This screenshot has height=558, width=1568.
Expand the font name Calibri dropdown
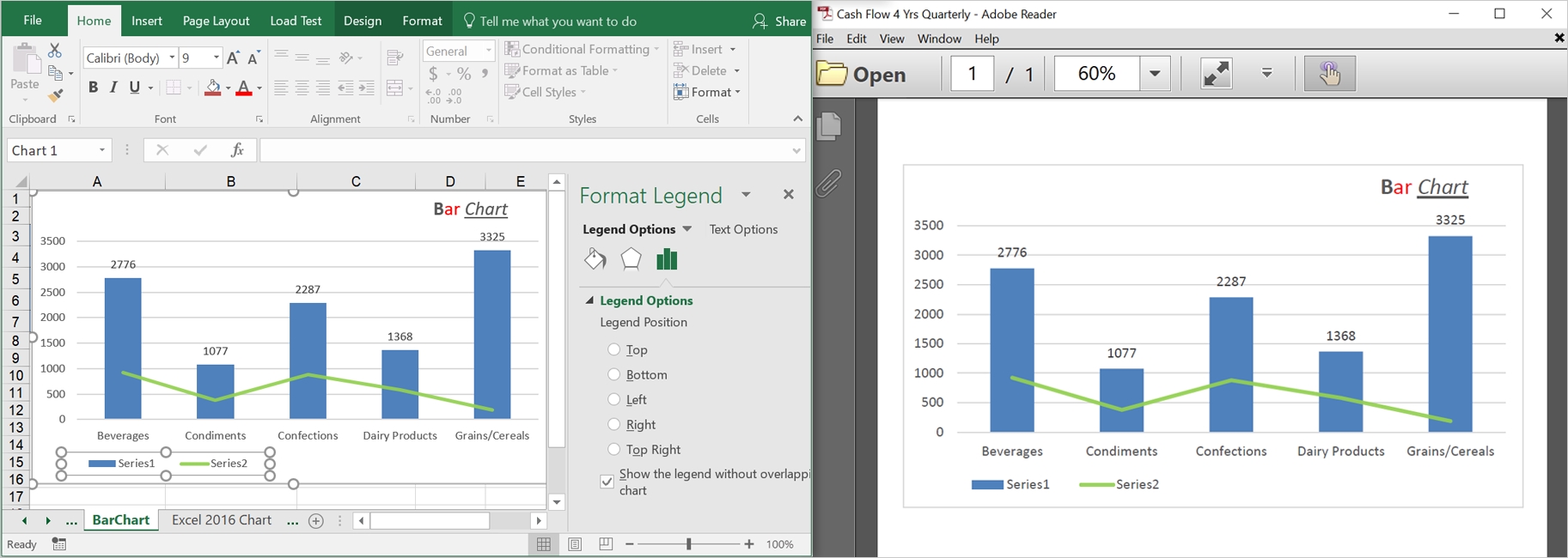click(172, 58)
